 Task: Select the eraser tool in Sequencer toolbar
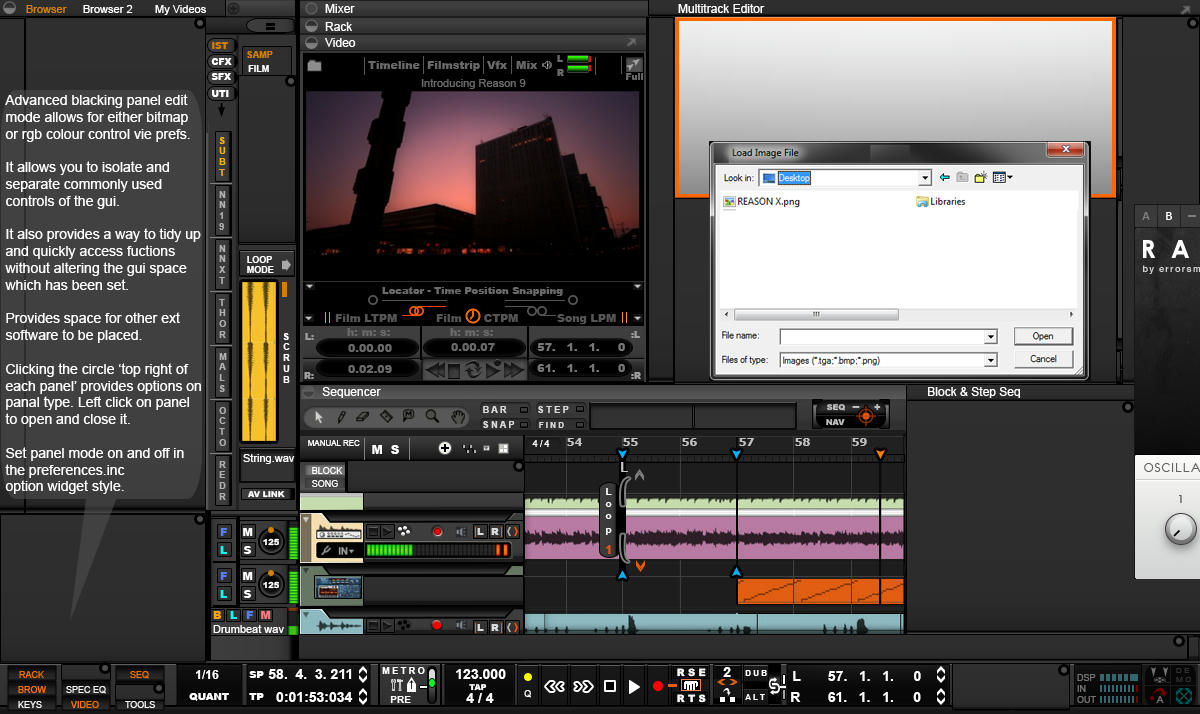[x=363, y=416]
